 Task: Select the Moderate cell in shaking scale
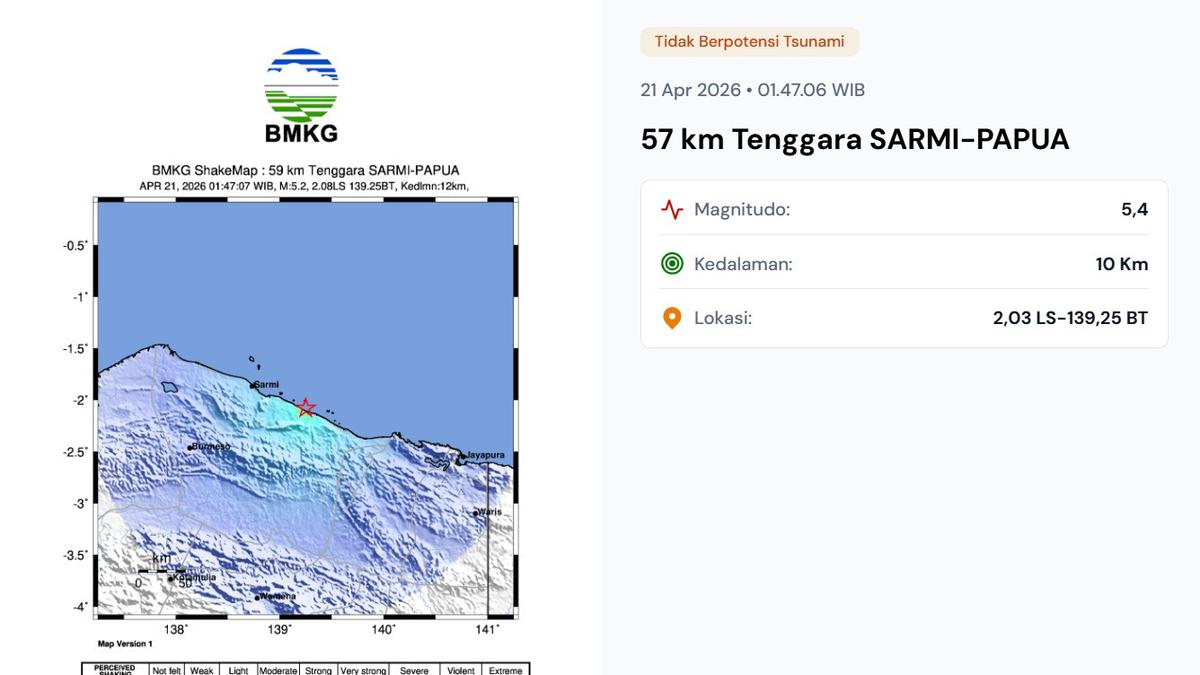(x=277, y=670)
